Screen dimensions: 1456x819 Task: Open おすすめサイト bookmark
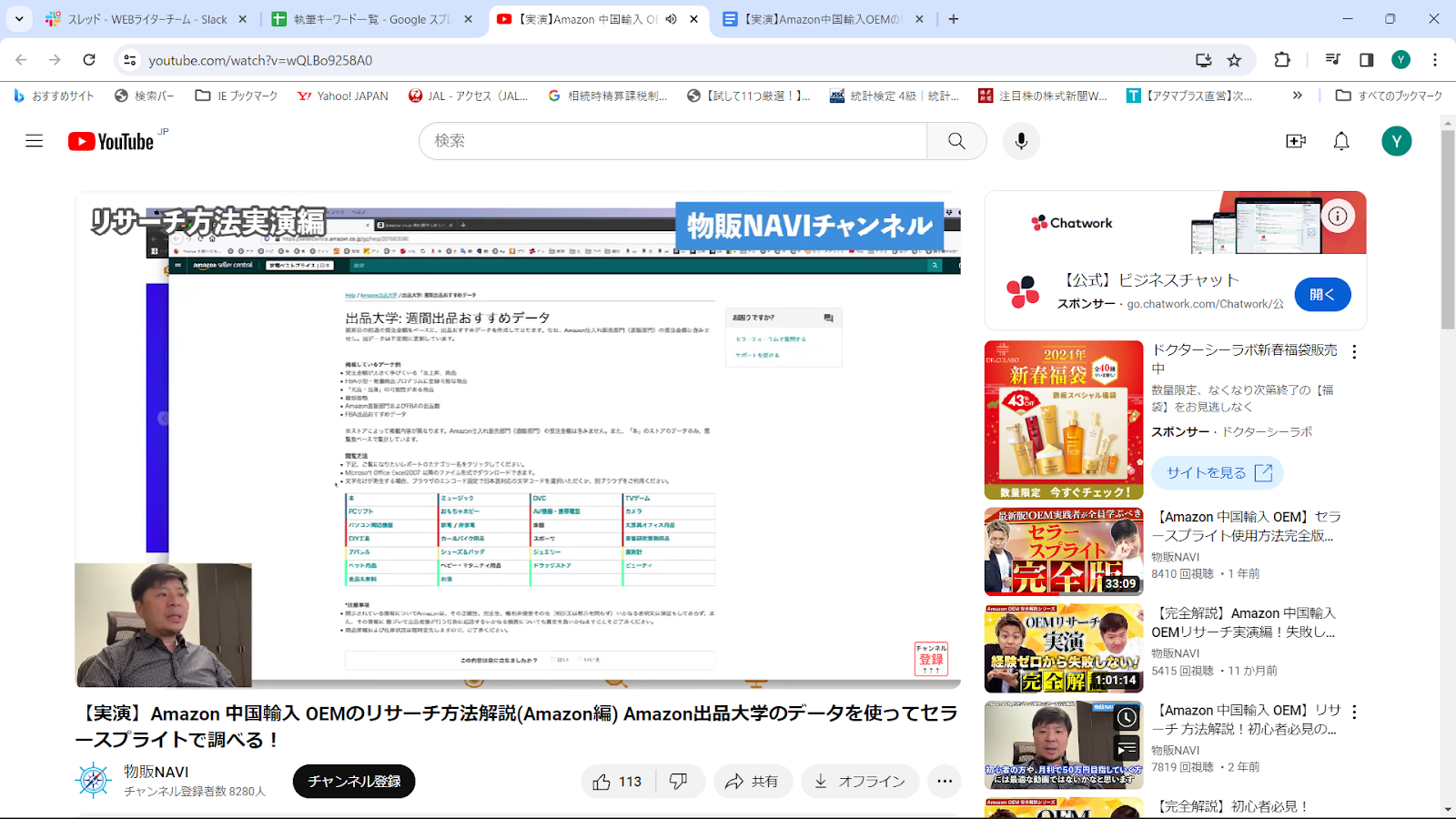(x=54, y=96)
